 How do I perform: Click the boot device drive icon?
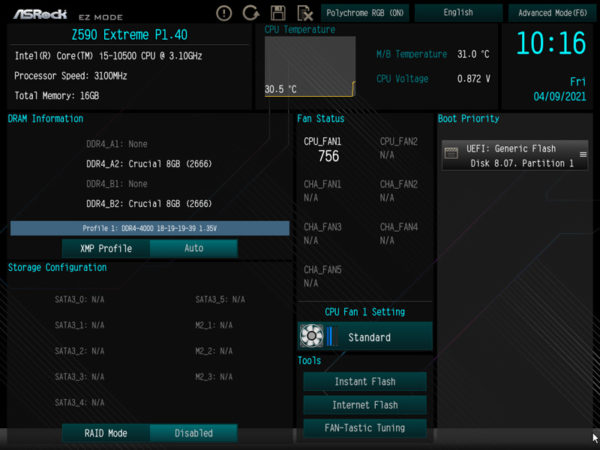[x=451, y=153]
